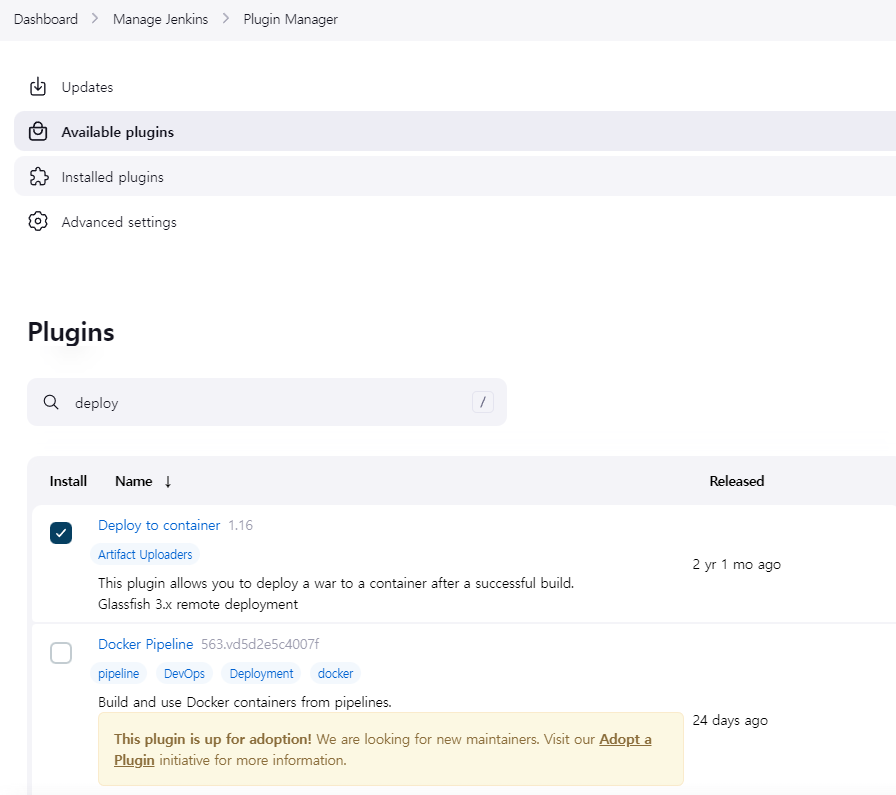
Task: Click the Install column header
Action: tap(68, 481)
